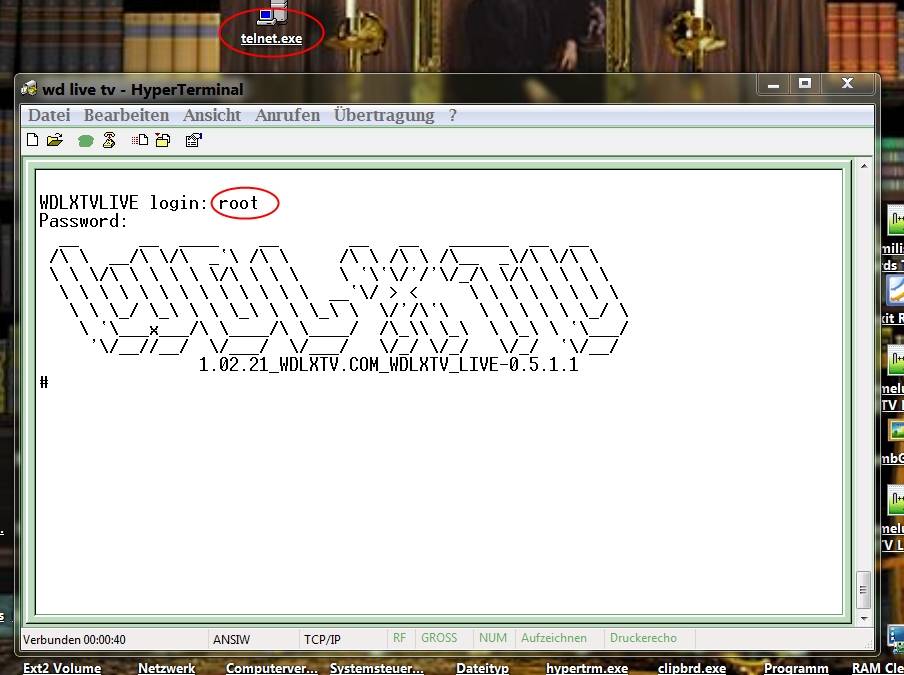The image size is (904, 675).
Task: Open the ? help menu
Action: coord(453,115)
